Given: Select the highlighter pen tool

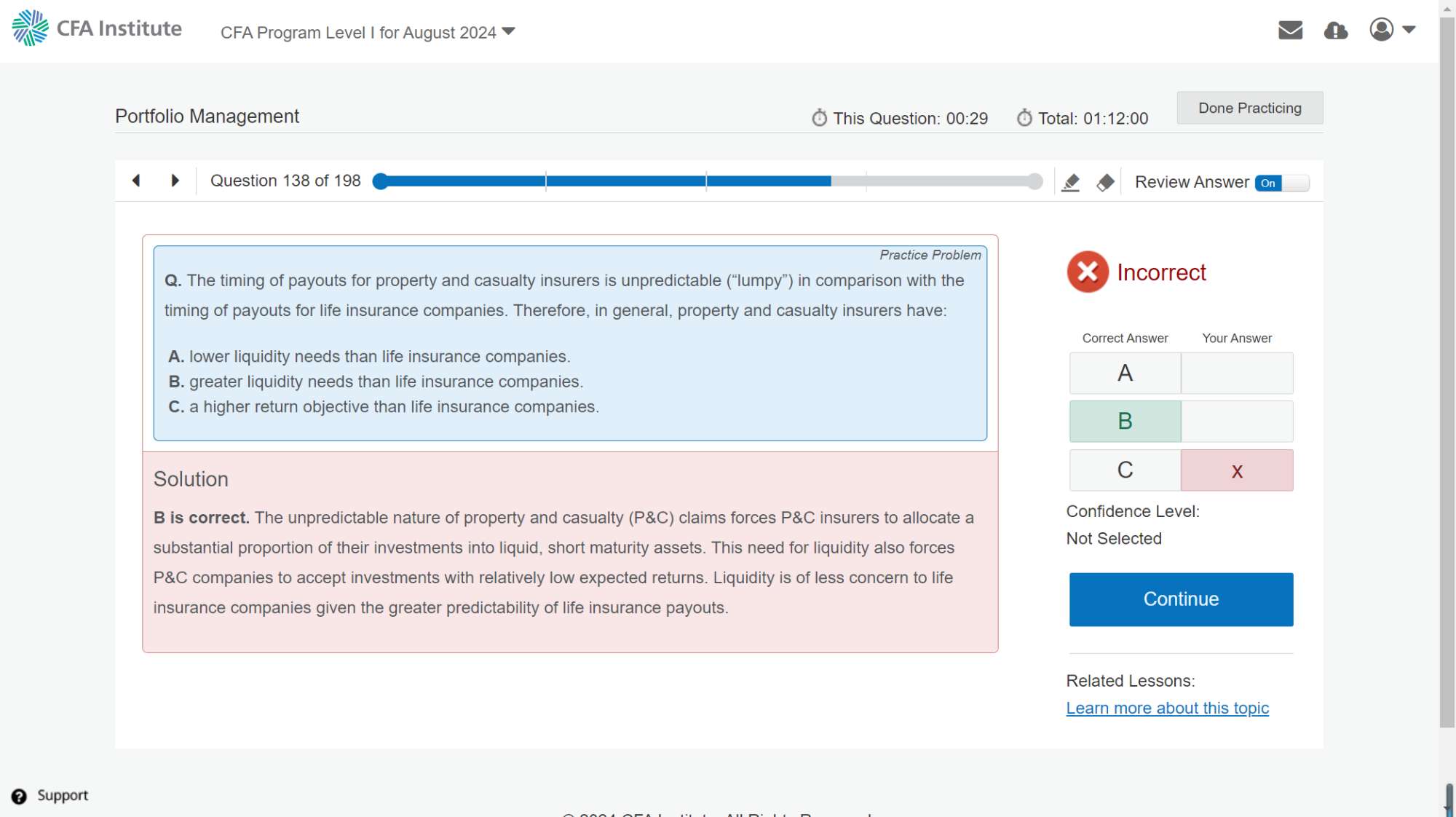Looking at the screenshot, I should click(x=1070, y=182).
